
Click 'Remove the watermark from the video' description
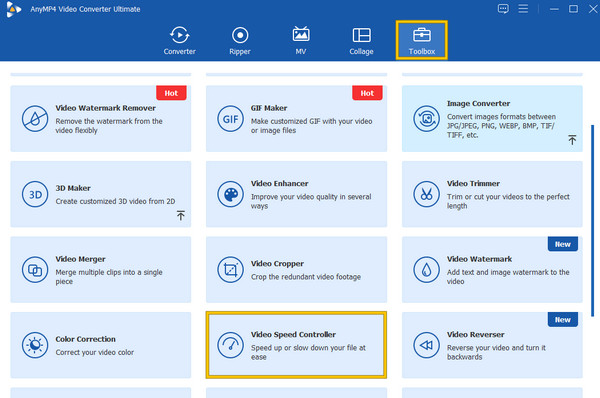(x=109, y=126)
